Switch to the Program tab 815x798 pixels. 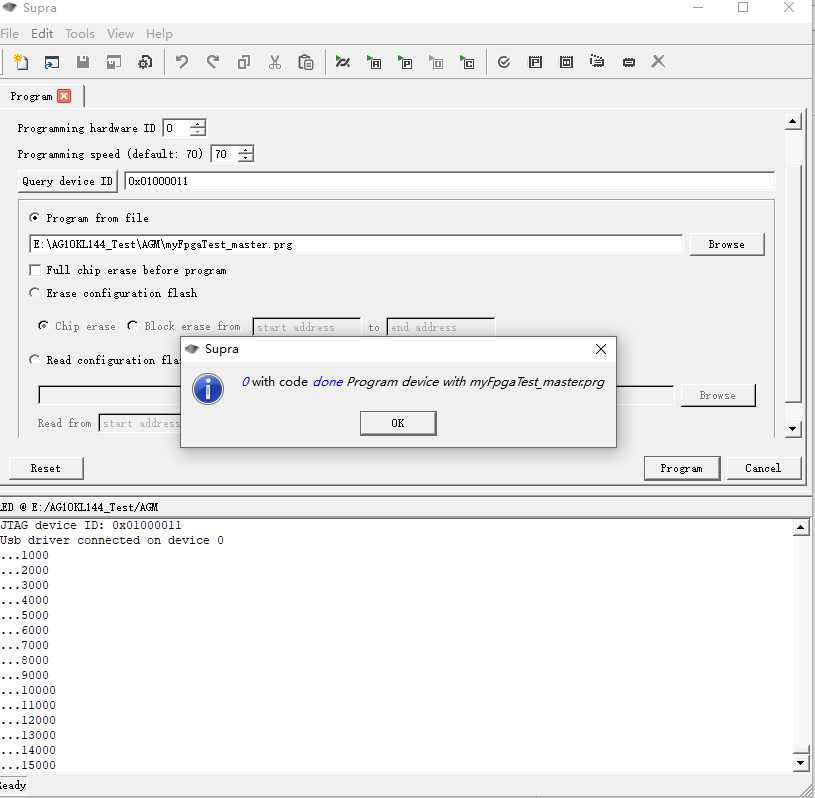click(31, 97)
